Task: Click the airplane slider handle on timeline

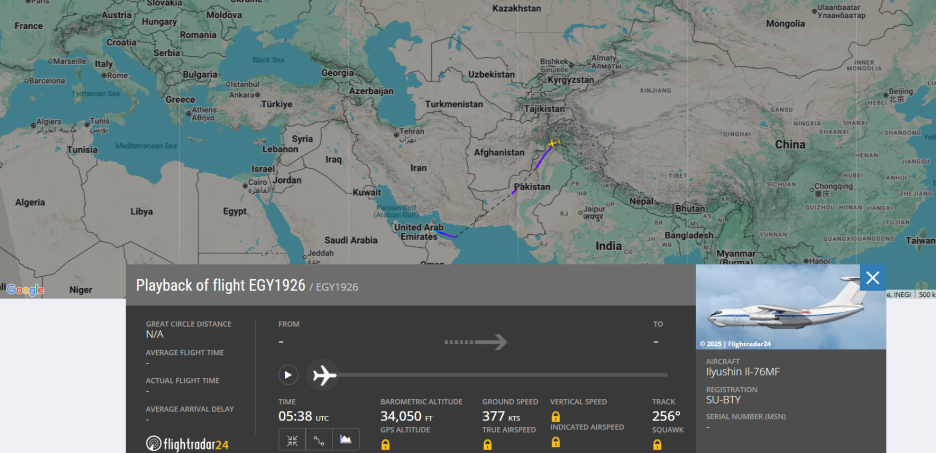Action: point(323,375)
